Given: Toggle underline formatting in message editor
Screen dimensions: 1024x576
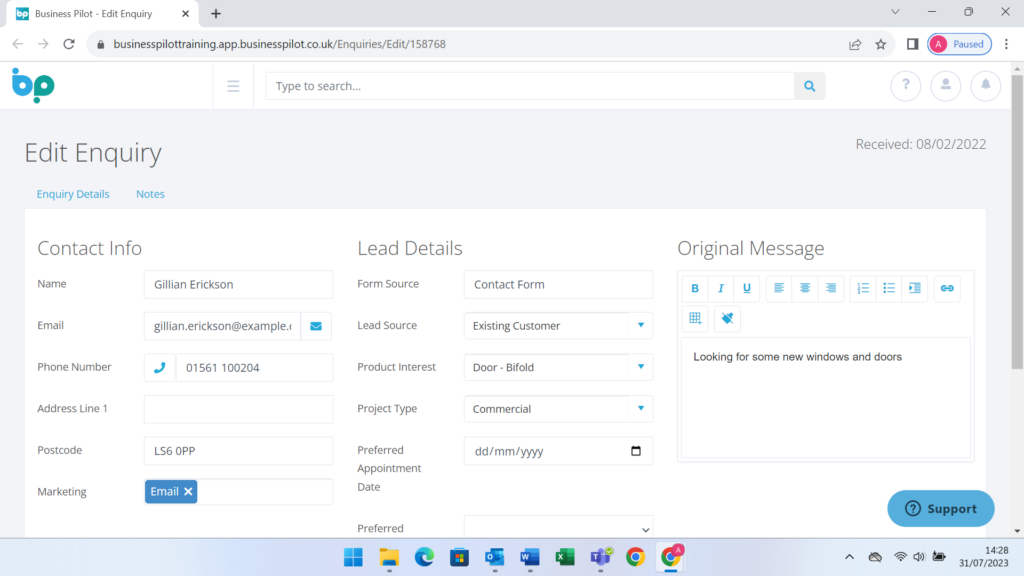Looking at the screenshot, I should (x=746, y=288).
